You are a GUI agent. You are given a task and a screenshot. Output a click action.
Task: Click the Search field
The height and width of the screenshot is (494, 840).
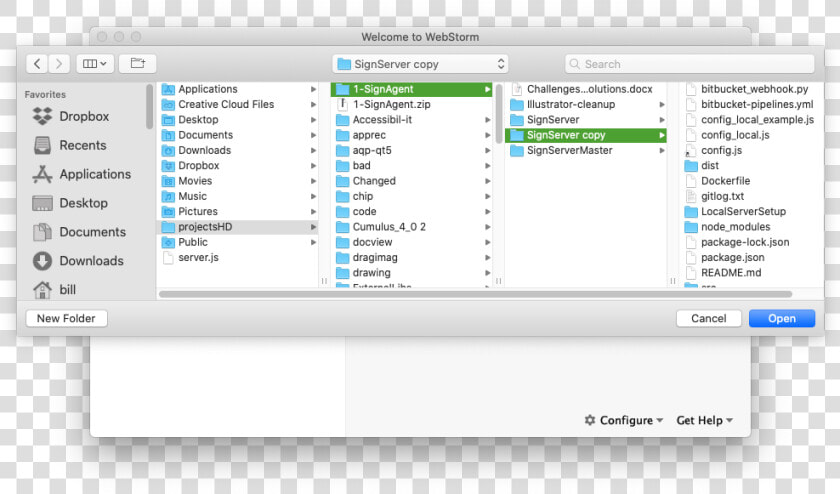coord(689,64)
